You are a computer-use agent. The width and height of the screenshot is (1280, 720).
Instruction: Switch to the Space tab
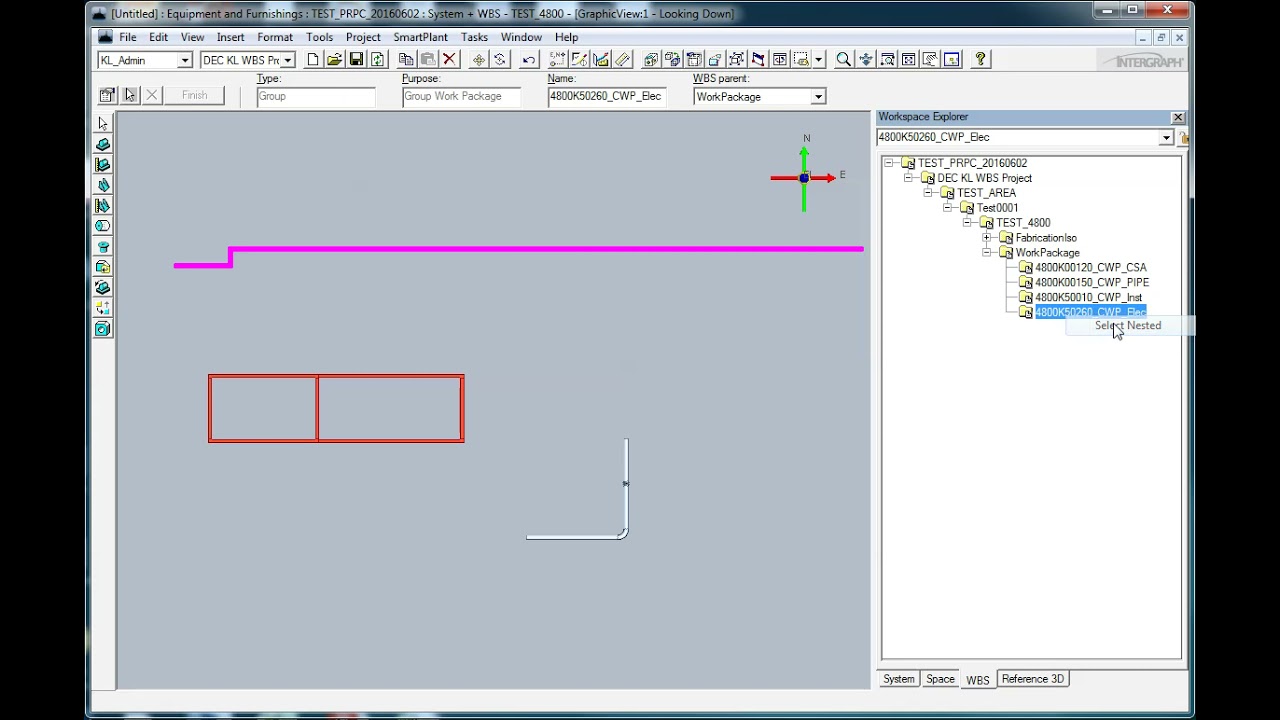pos(940,679)
